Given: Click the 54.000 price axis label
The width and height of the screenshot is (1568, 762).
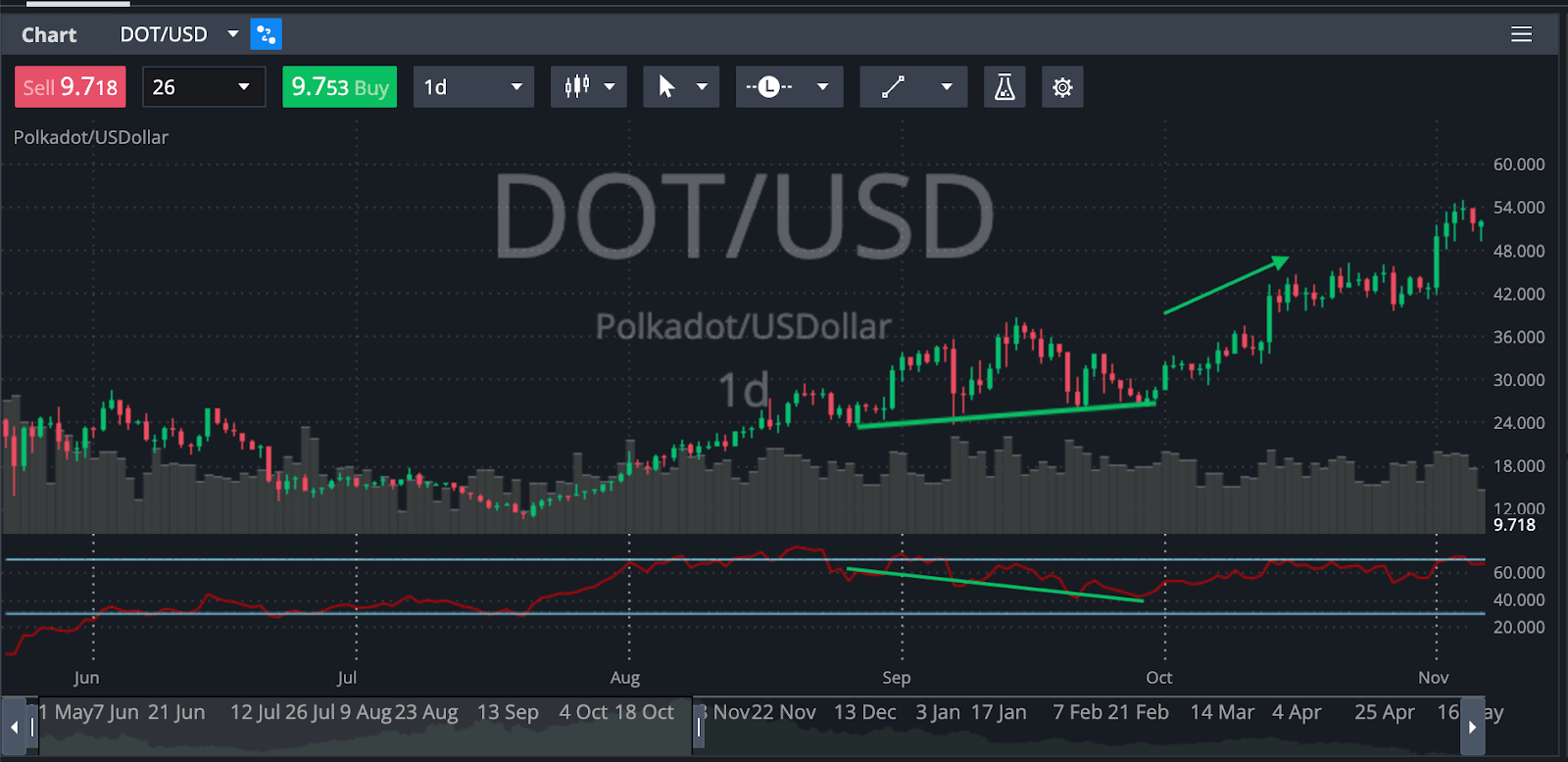Looking at the screenshot, I should click(1518, 208).
